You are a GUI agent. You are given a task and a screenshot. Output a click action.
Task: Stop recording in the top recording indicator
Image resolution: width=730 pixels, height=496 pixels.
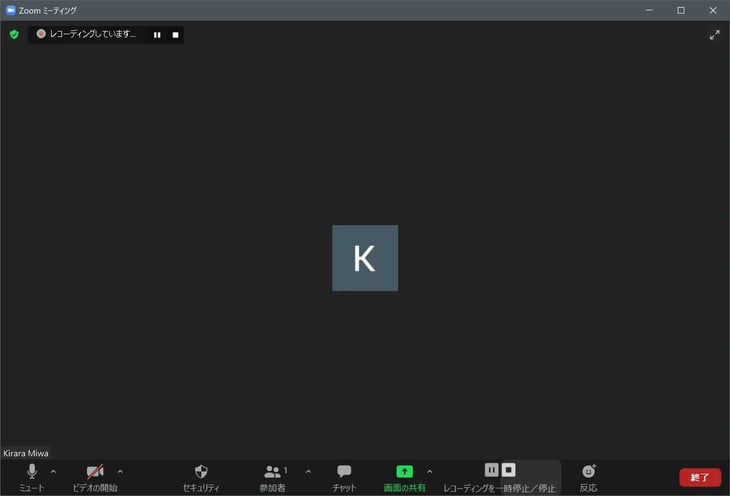coord(175,34)
